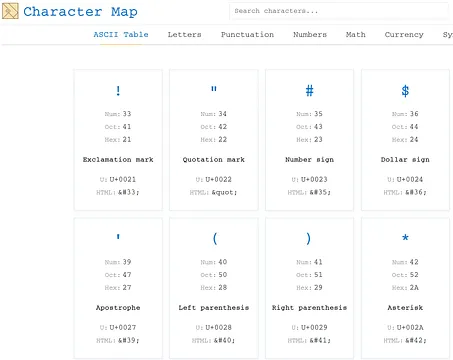This screenshot has width=453, height=360.
Task: Click the 'Apostrophe' card title
Action: (x=118, y=308)
